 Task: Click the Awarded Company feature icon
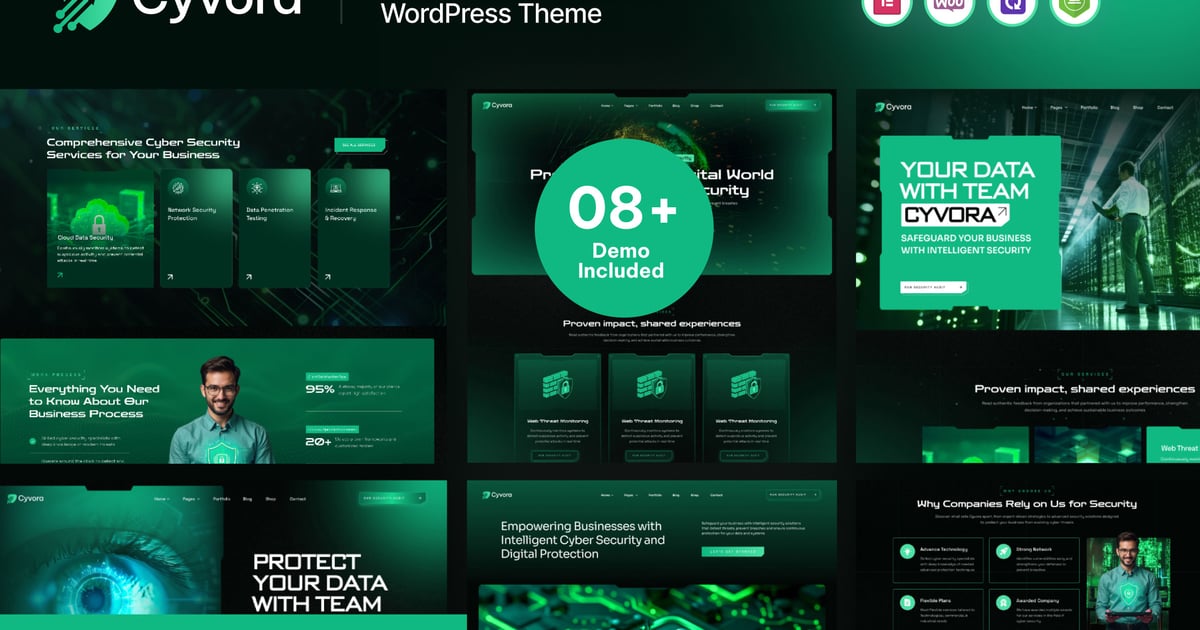(x=1003, y=603)
